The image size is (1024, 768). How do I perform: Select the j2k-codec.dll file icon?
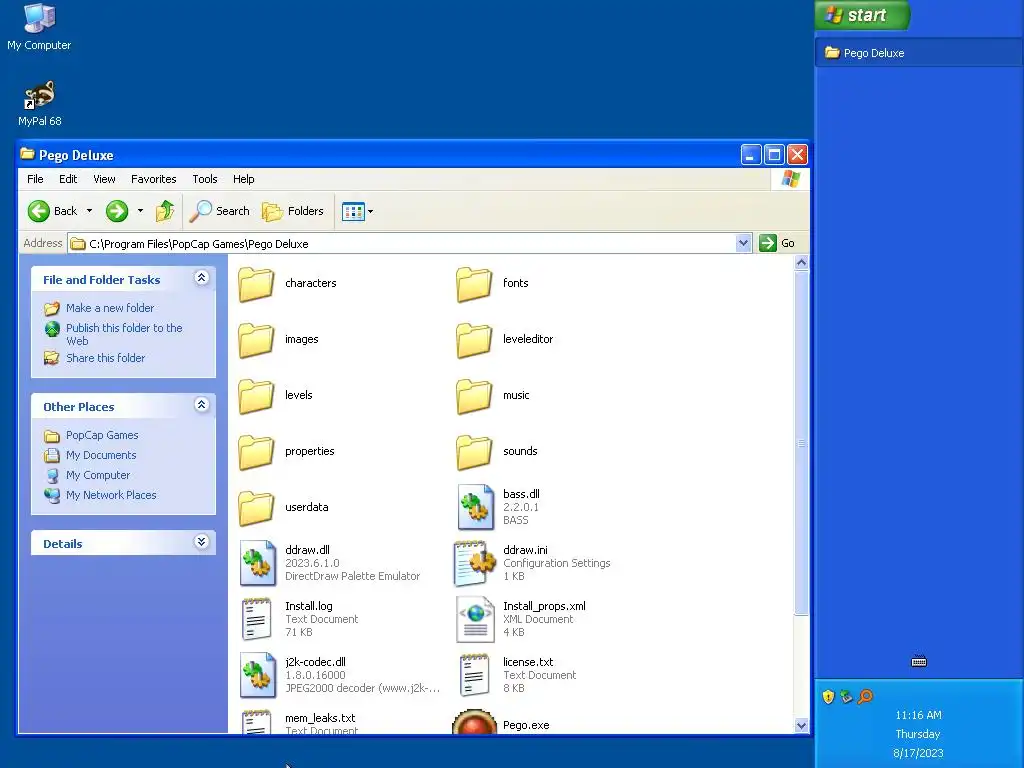(x=257, y=675)
